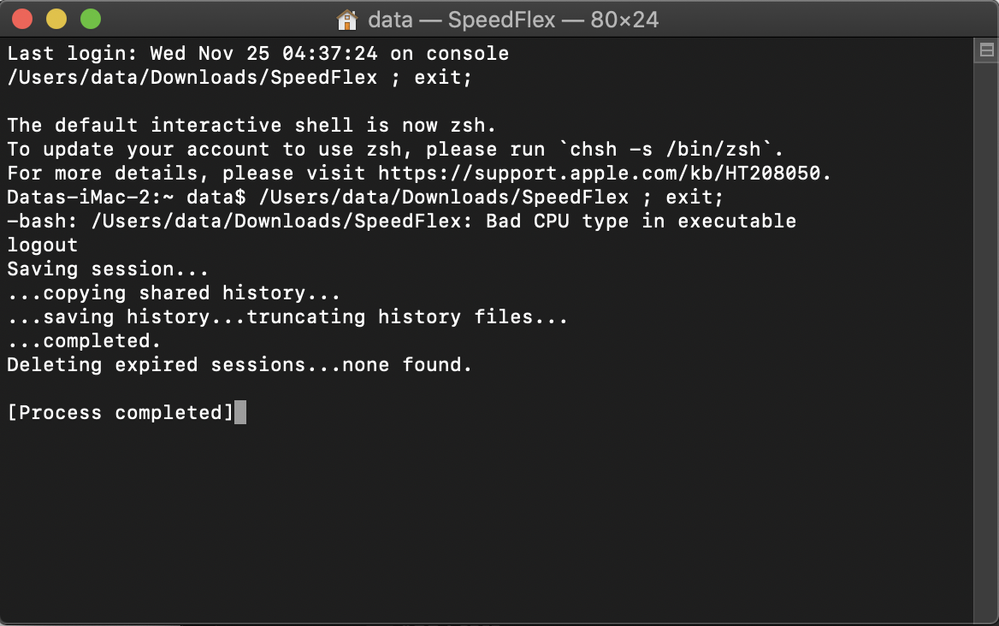Click the 'Bad CPU type in executable' error text

point(640,221)
